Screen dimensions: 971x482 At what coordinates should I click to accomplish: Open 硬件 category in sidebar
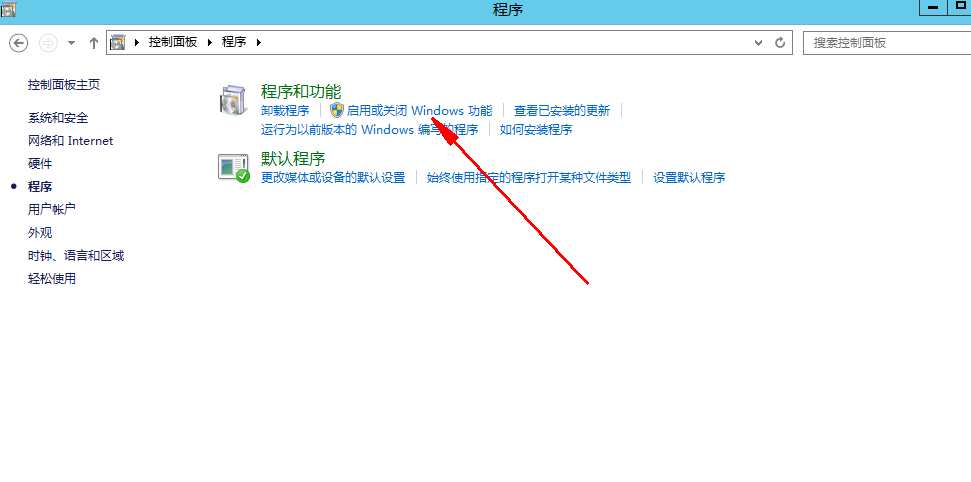[x=40, y=164]
